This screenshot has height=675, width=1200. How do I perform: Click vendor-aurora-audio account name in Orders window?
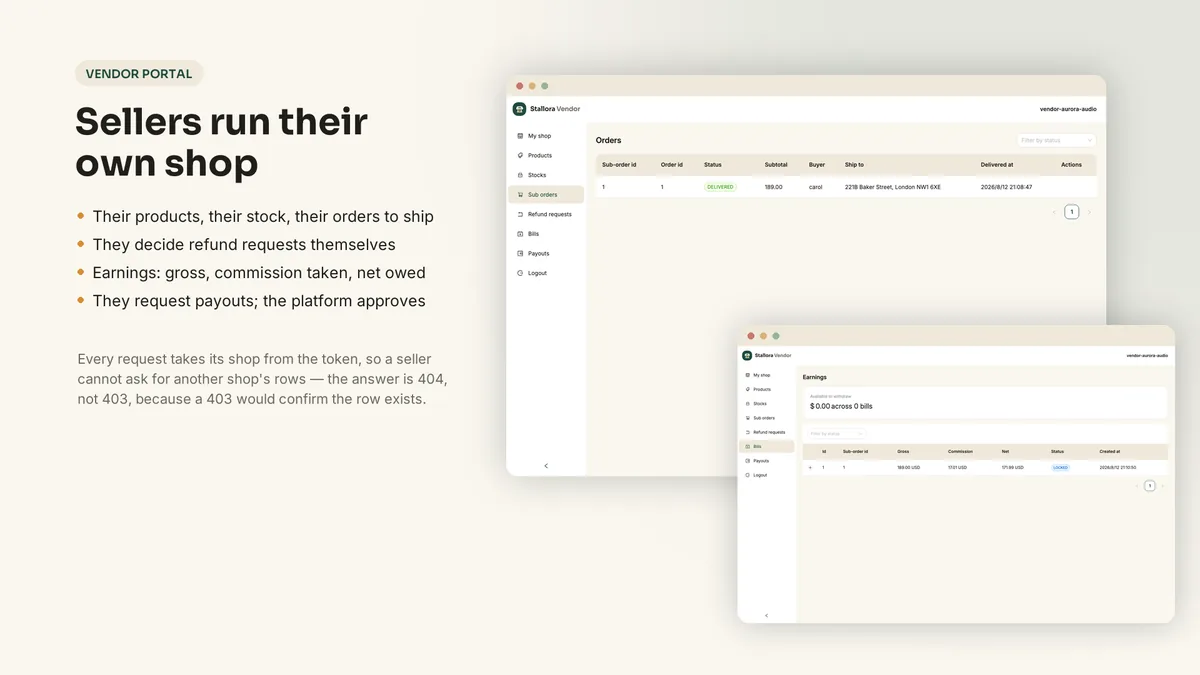click(x=1068, y=109)
